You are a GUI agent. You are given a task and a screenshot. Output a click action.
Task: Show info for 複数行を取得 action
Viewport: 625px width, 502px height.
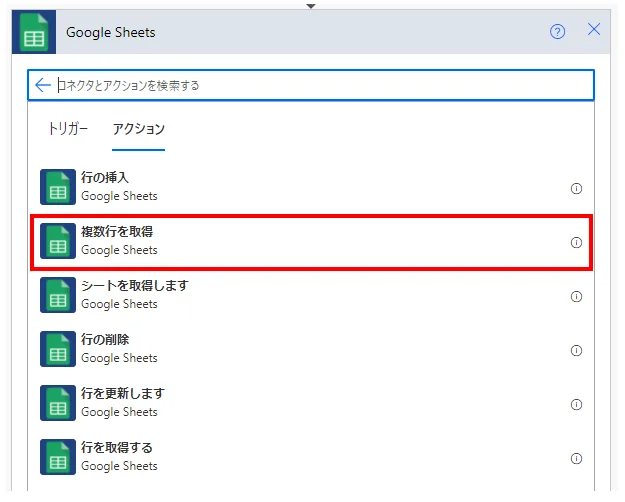click(x=576, y=242)
